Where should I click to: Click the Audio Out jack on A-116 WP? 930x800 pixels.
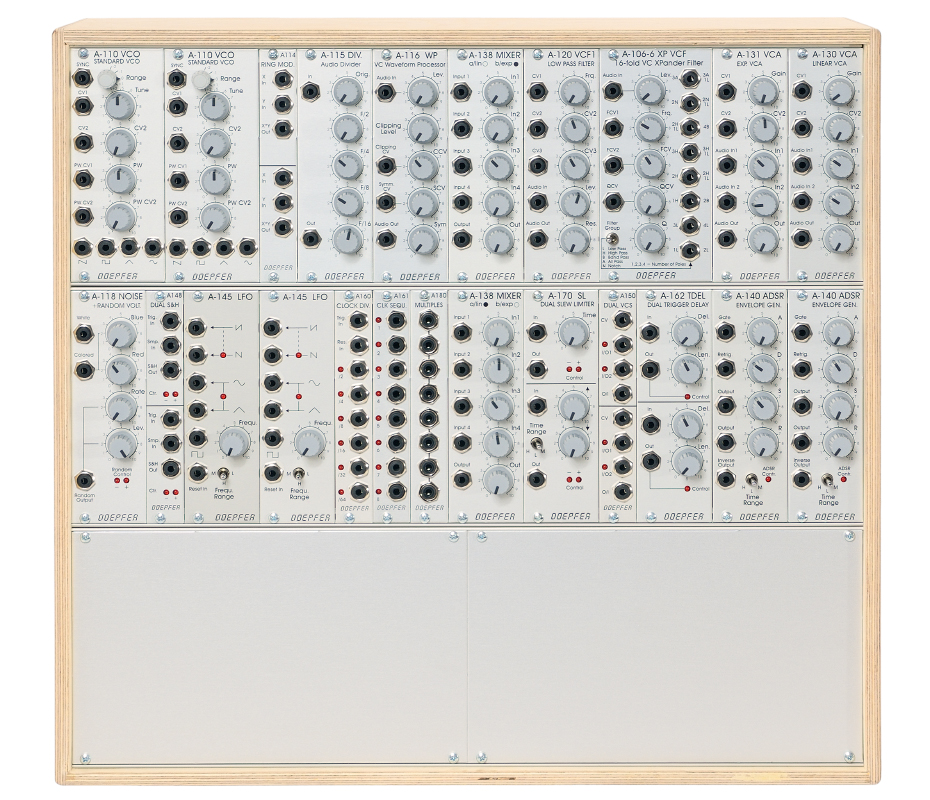(387, 237)
